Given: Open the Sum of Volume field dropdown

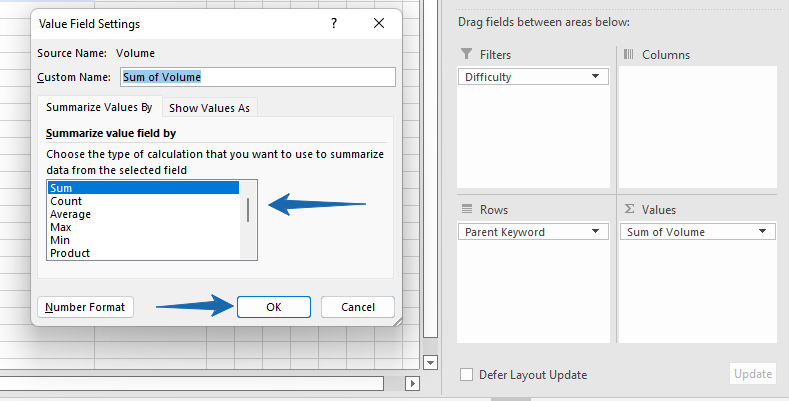Looking at the screenshot, I should point(763,231).
